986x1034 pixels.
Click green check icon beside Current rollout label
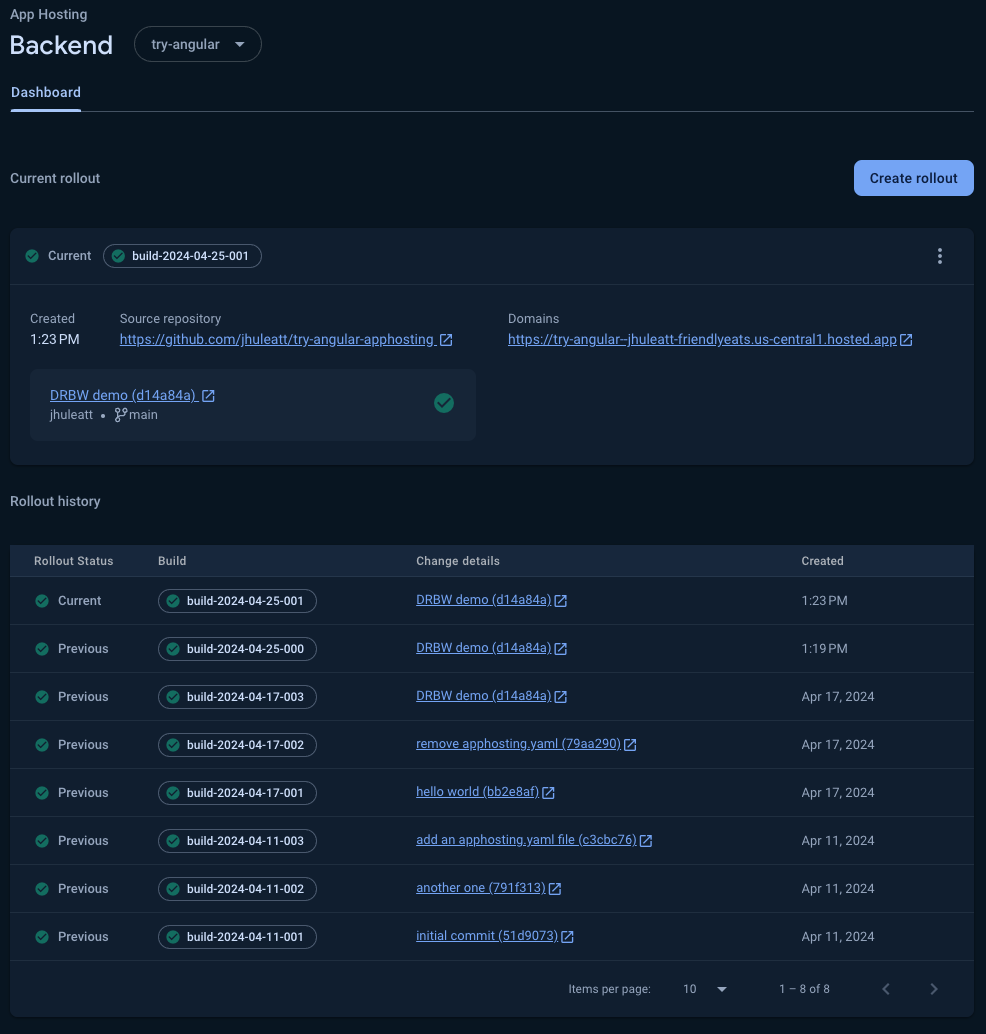(32, 256)
